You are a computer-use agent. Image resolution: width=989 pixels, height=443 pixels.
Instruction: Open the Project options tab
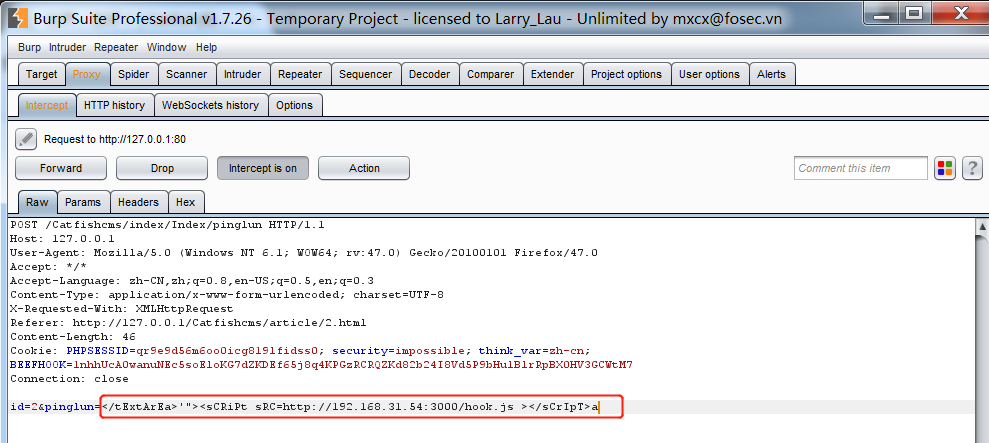pyautogui.click(x=626, y=74)
